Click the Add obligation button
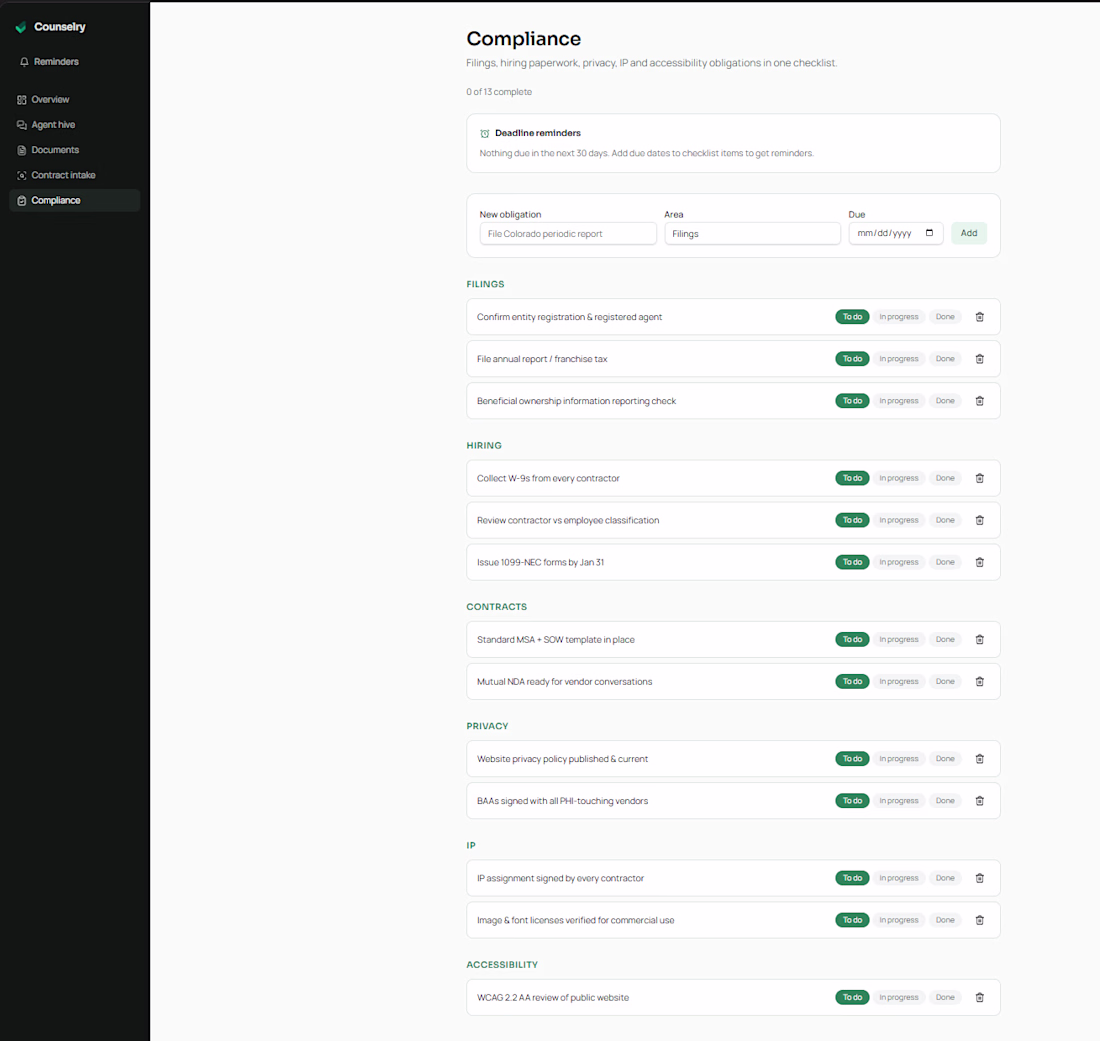The height and width of the screenshot is (1041, 1100). coord(969,234)
